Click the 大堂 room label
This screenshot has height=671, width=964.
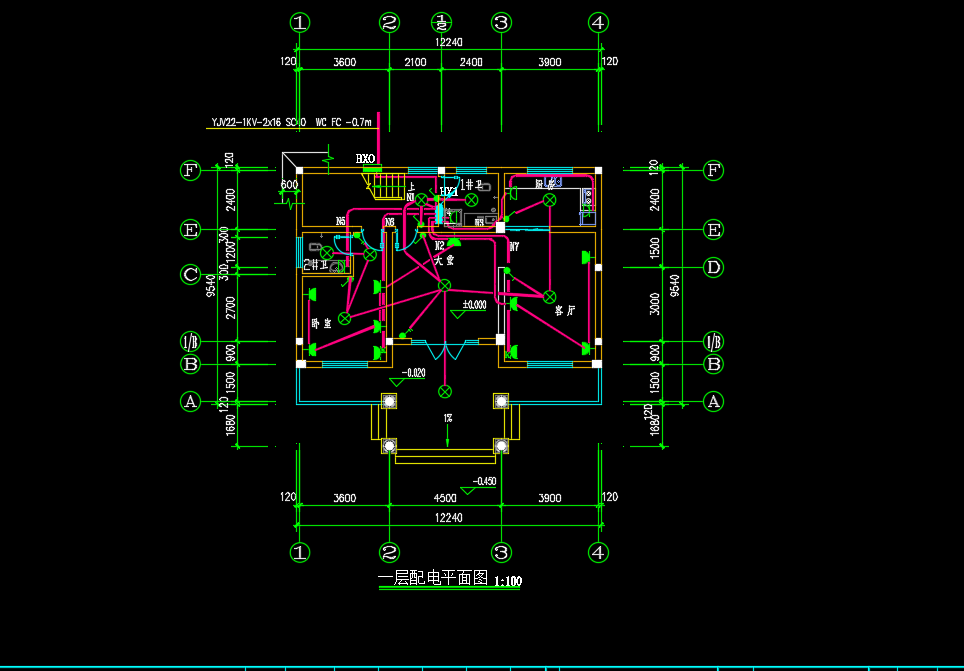pyautogui.click(x=444, y=261)
